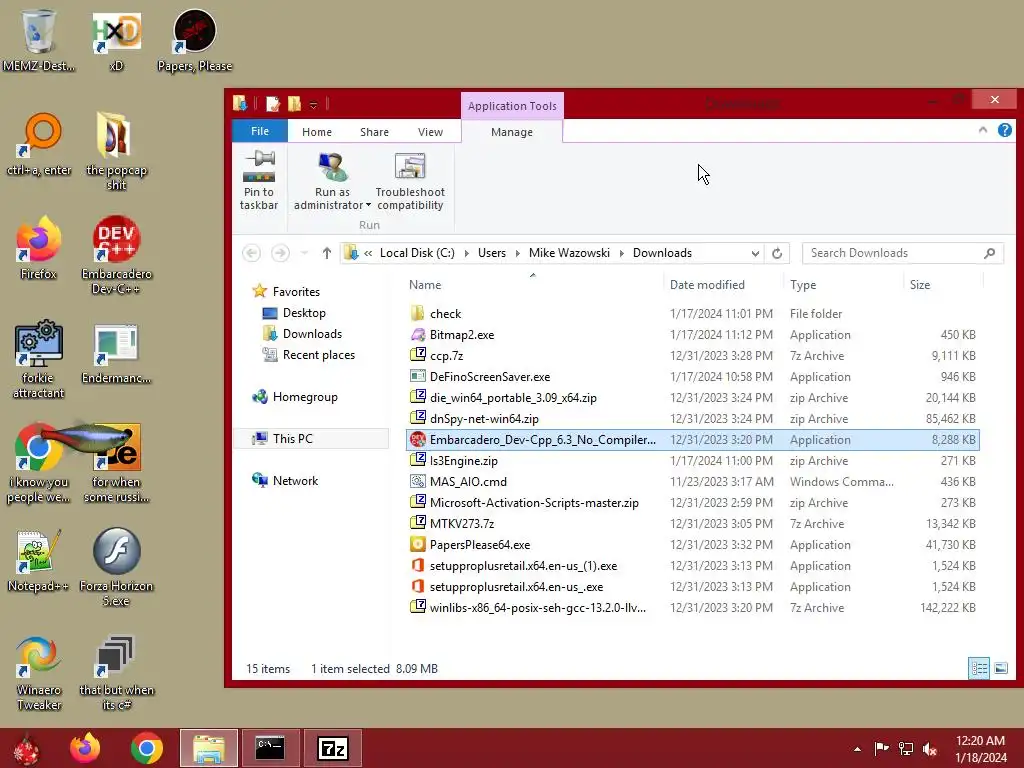Select the Winaero Tweaker desktop shortcut

[39, 673]
